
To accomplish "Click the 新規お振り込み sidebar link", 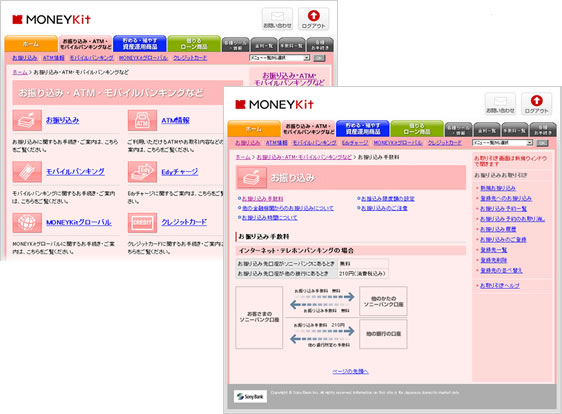I will (498, 188).
